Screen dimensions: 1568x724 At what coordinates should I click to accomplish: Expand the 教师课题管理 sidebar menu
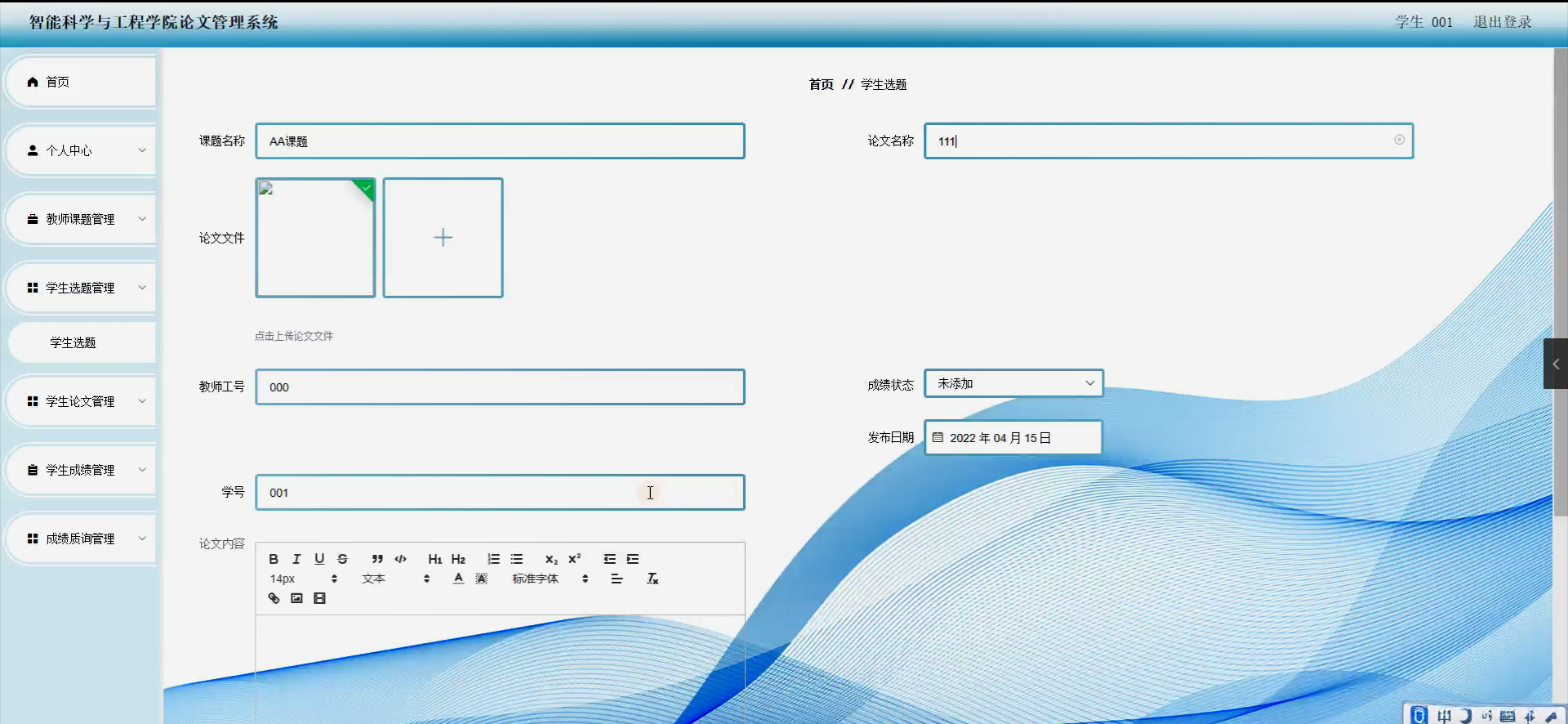[x=80, y=219]
